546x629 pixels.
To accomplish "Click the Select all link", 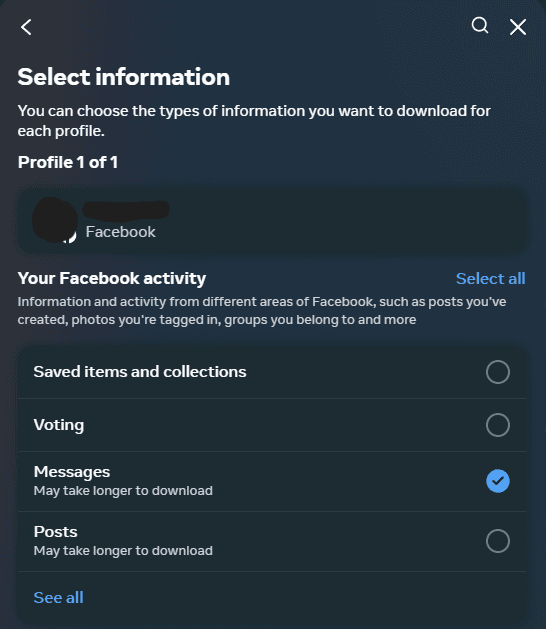I will pyautogui.click(x=490, y=278).
